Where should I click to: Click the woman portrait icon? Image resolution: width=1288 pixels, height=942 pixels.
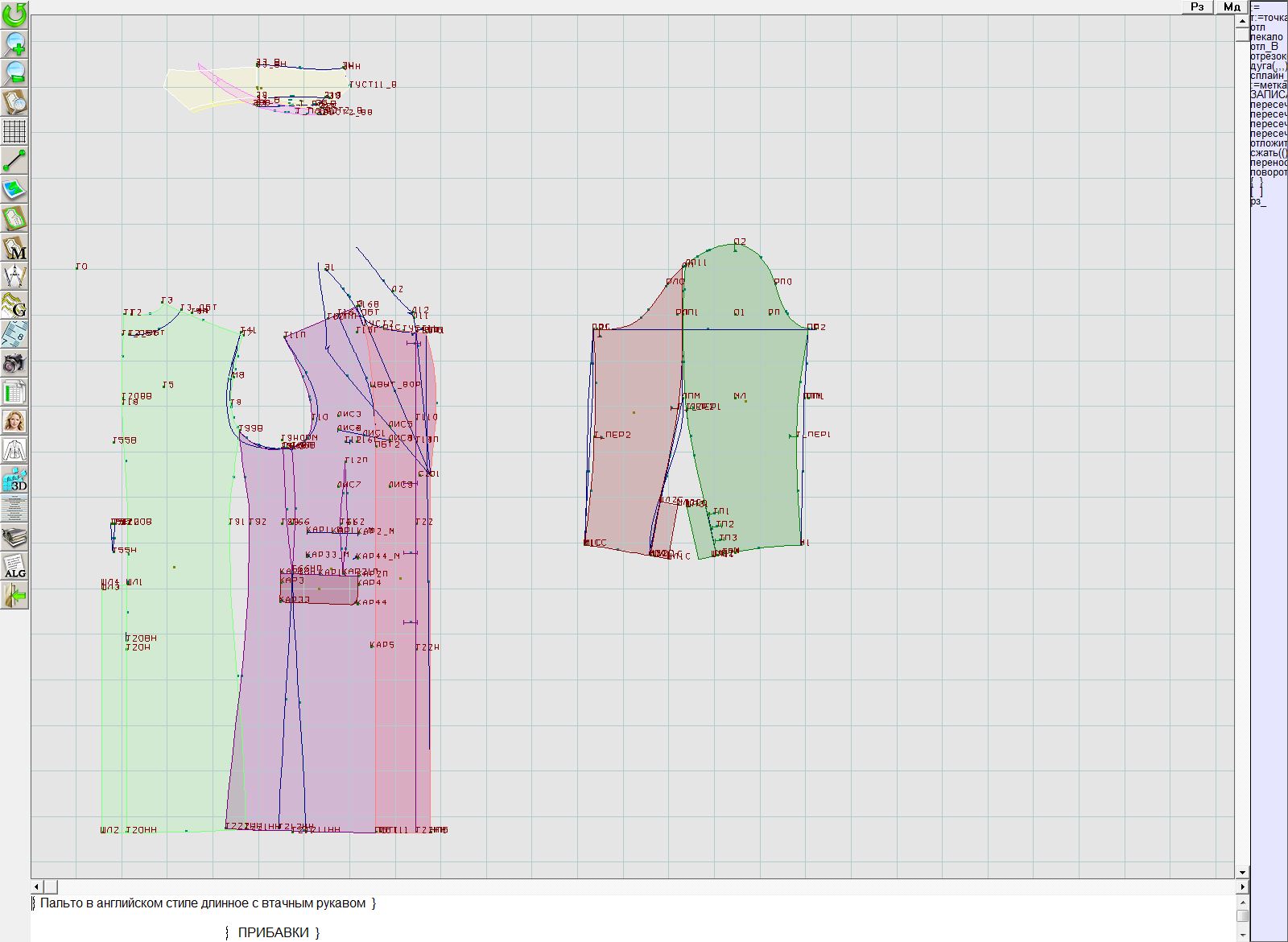14,421
